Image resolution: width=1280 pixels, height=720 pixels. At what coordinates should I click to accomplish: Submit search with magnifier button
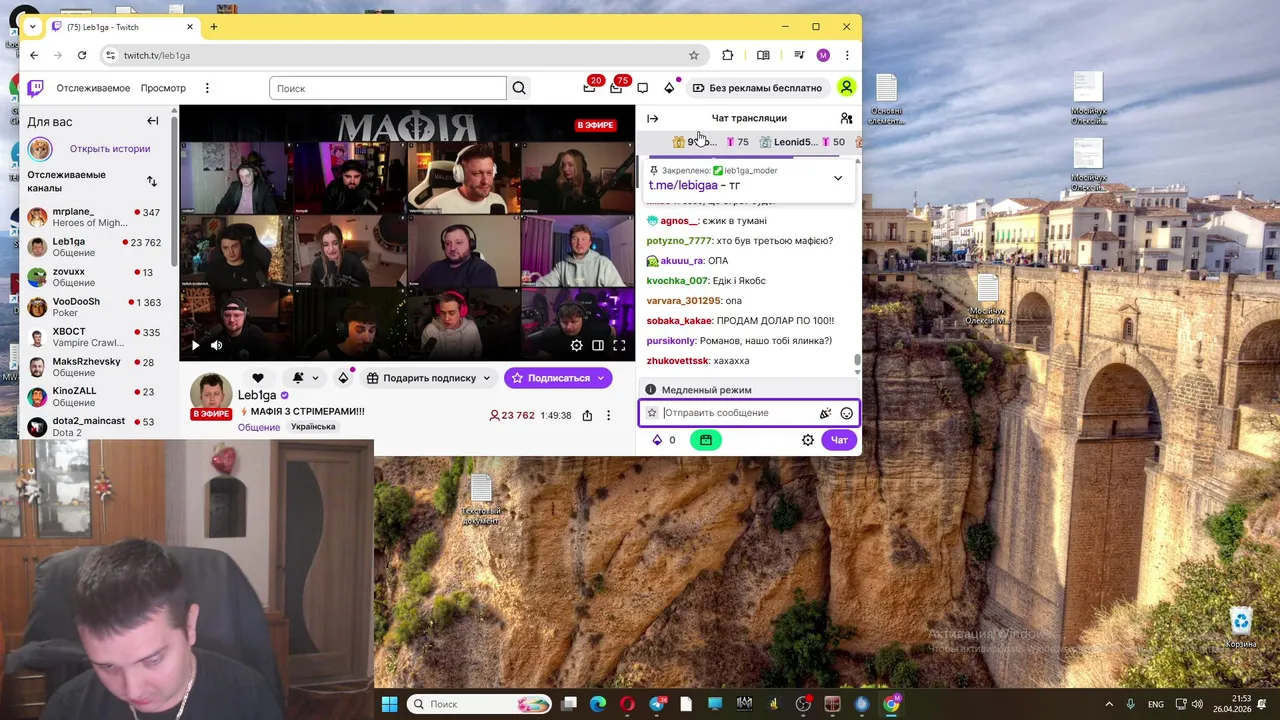click(519, 88)
